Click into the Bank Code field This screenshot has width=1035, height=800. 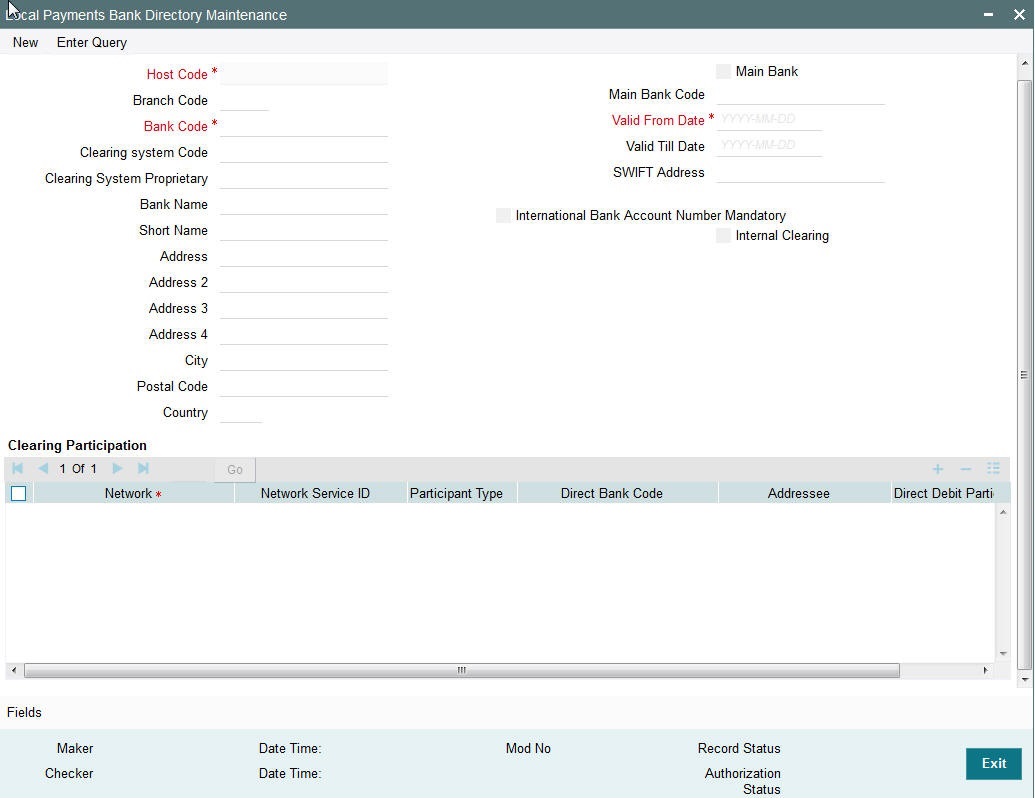pyautogui.click(x=304, y=126)
